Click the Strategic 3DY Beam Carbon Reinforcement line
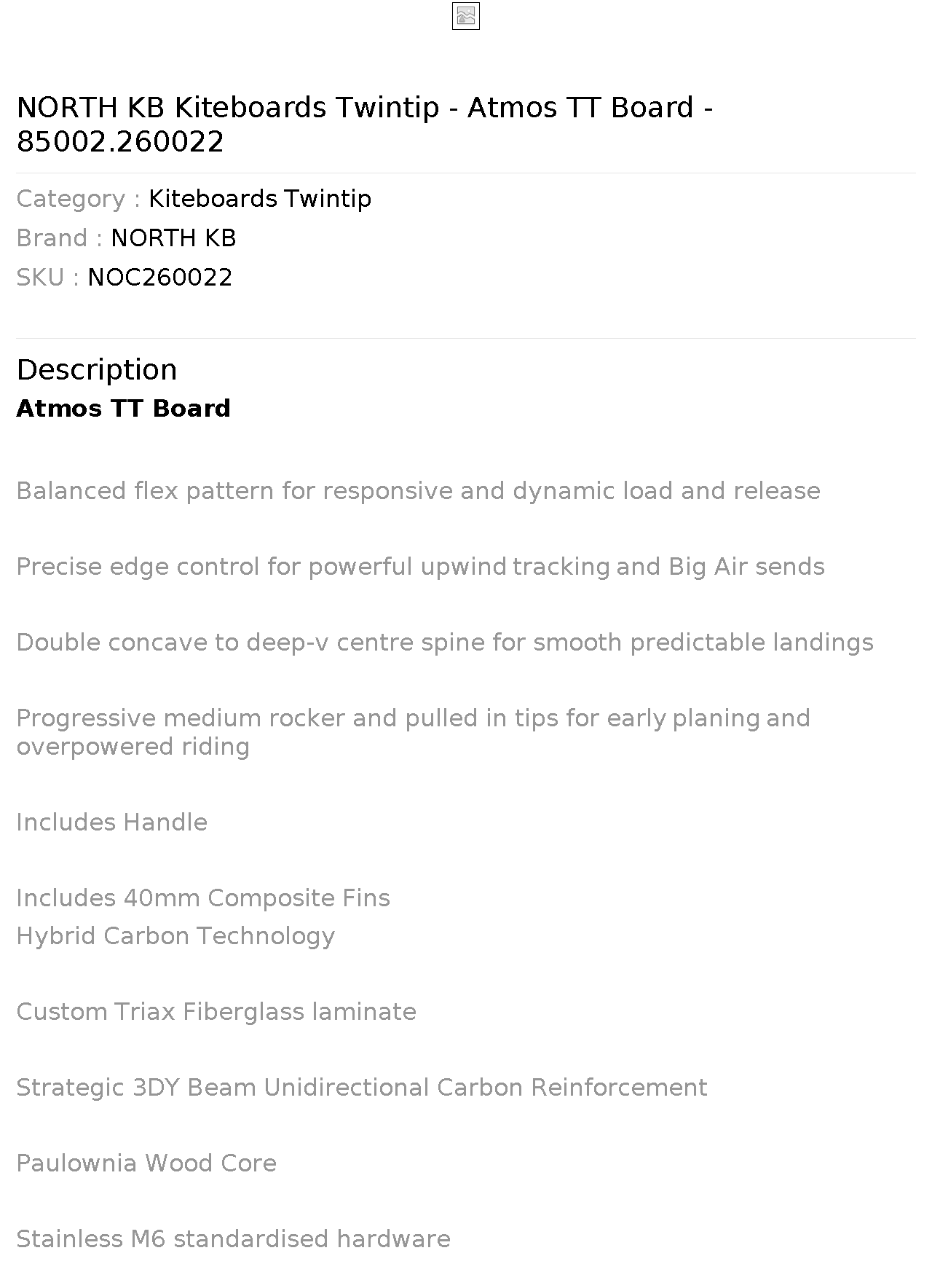This screenshot has height=1288, width=932. click(362, 1088)
